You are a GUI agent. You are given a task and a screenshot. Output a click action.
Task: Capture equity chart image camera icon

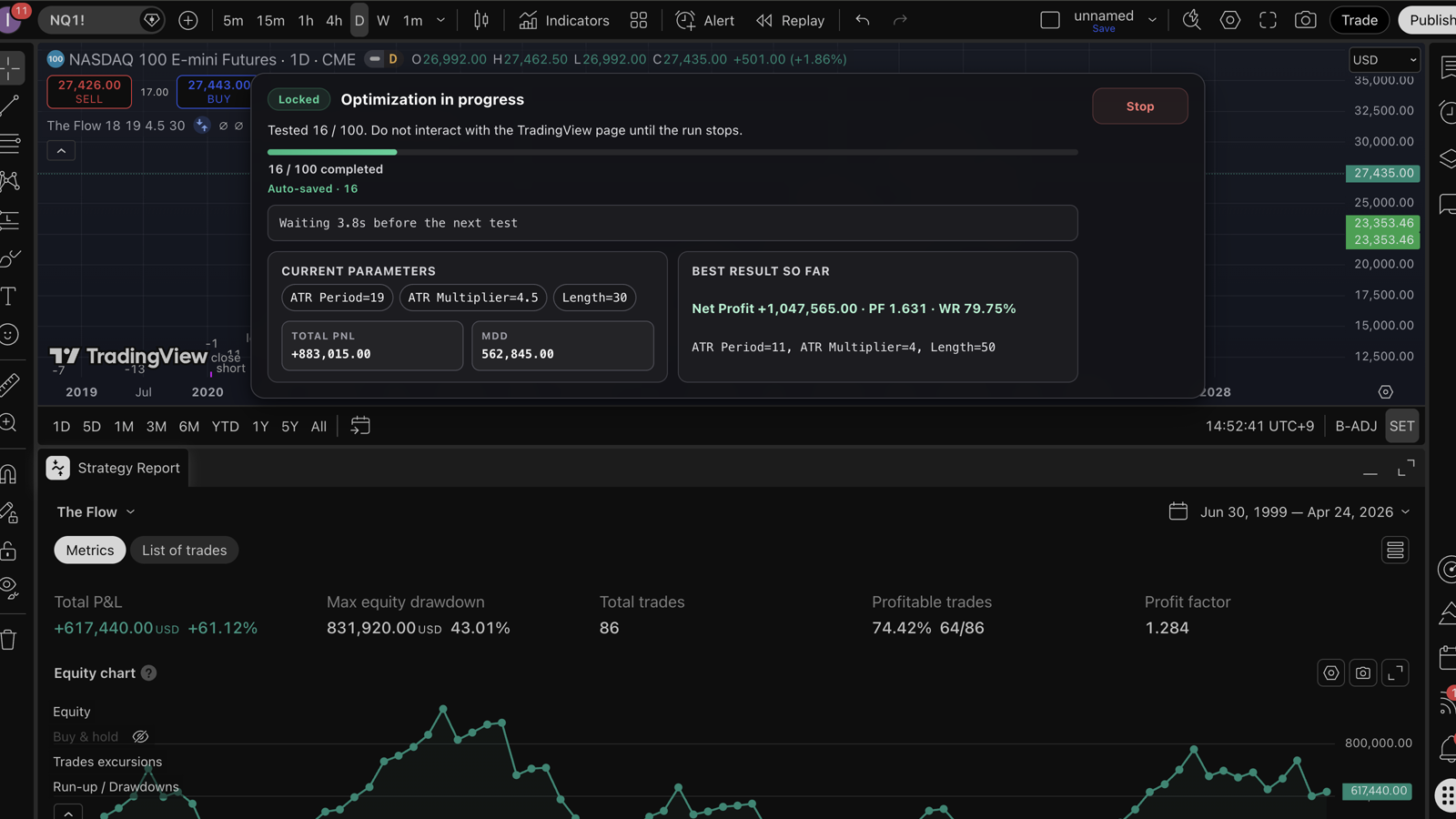[x=1363, y=673]
